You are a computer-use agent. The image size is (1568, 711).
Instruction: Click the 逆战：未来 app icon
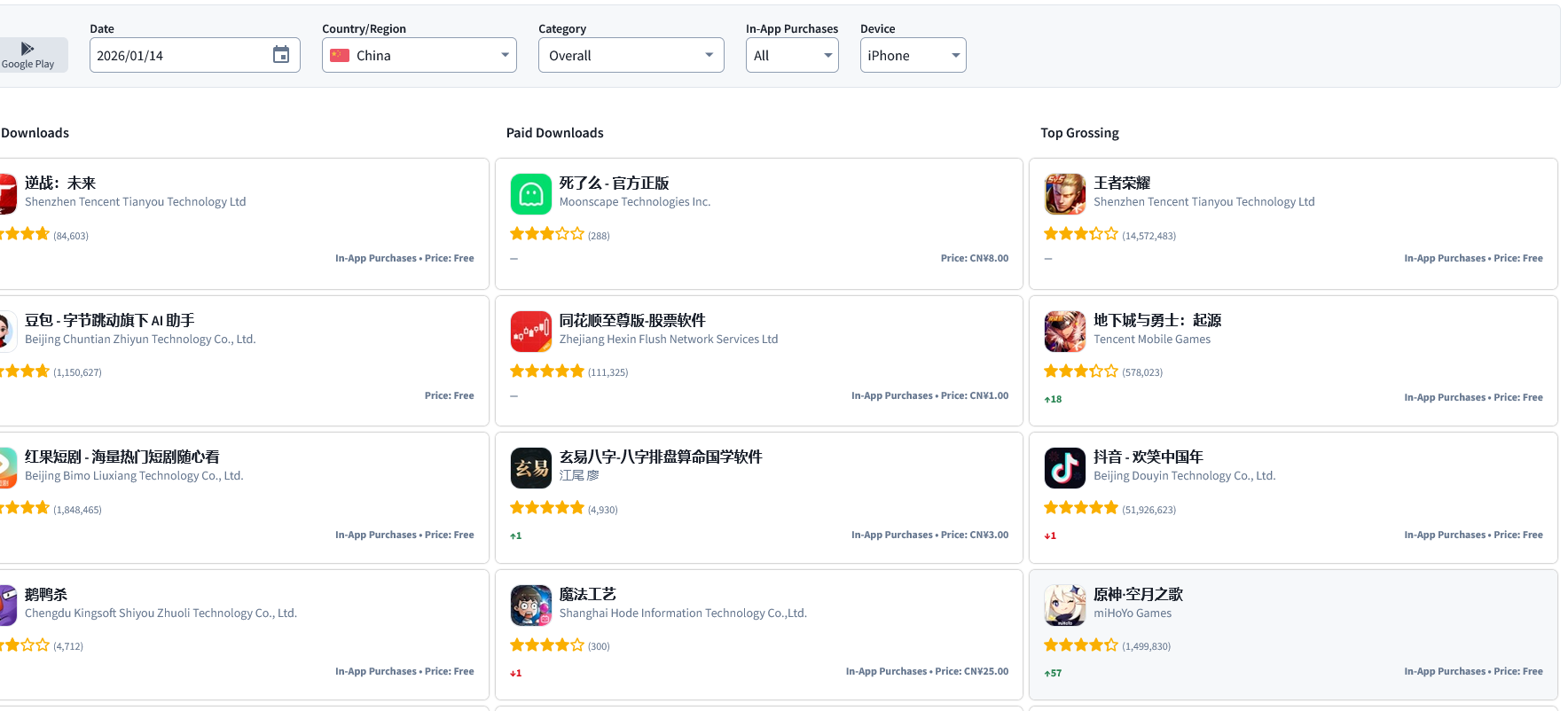click(x=8, y=194)
